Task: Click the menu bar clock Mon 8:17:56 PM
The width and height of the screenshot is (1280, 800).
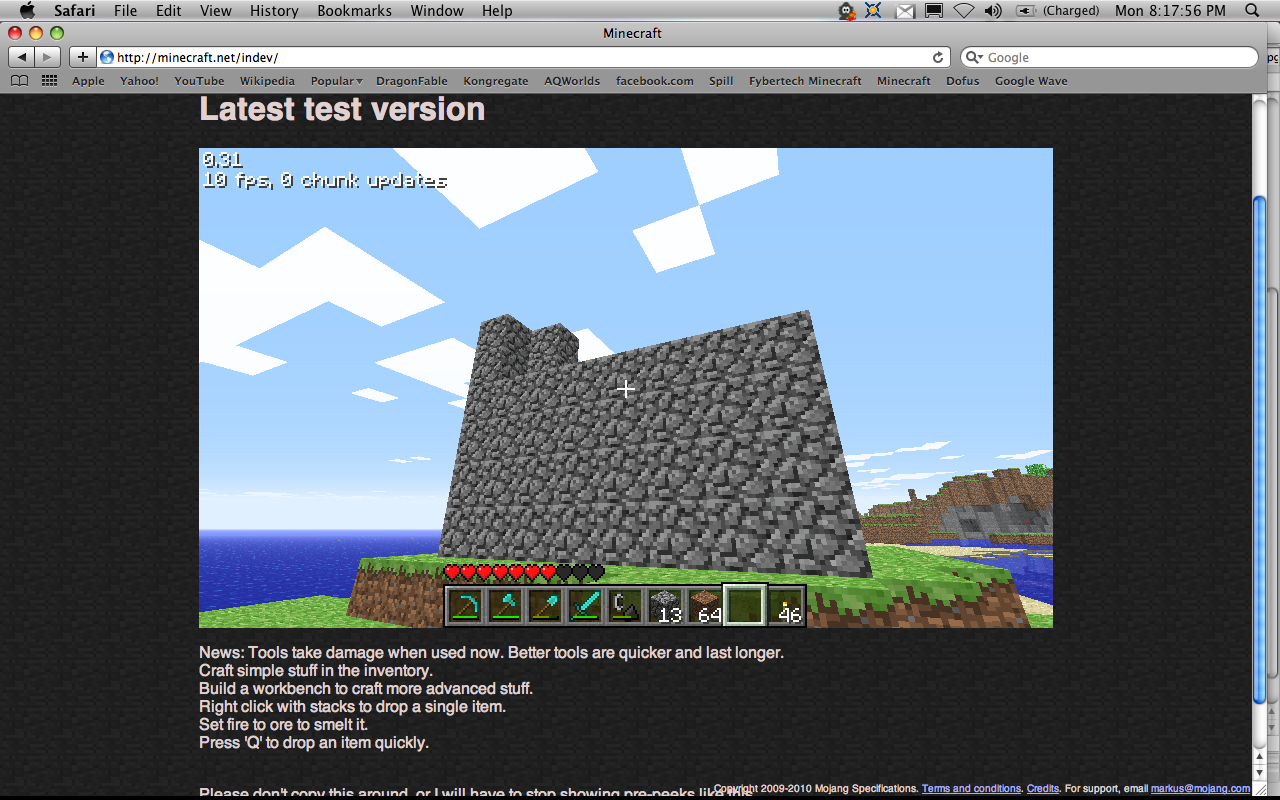Action: tap(1170, 10)
